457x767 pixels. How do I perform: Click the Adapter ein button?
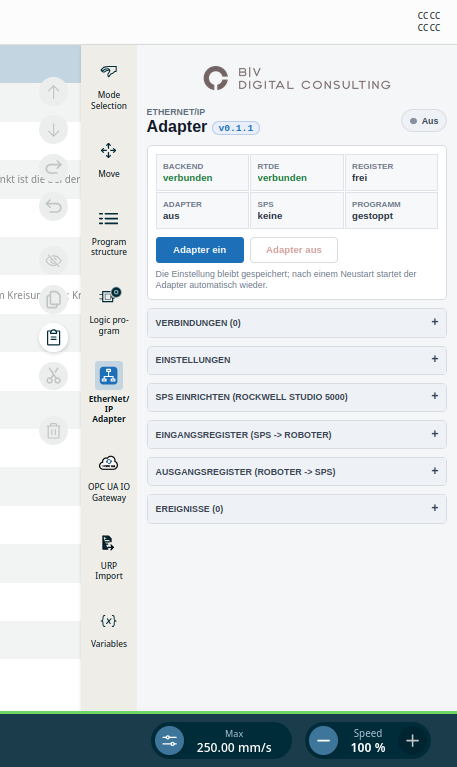click(x=200, y=250)
